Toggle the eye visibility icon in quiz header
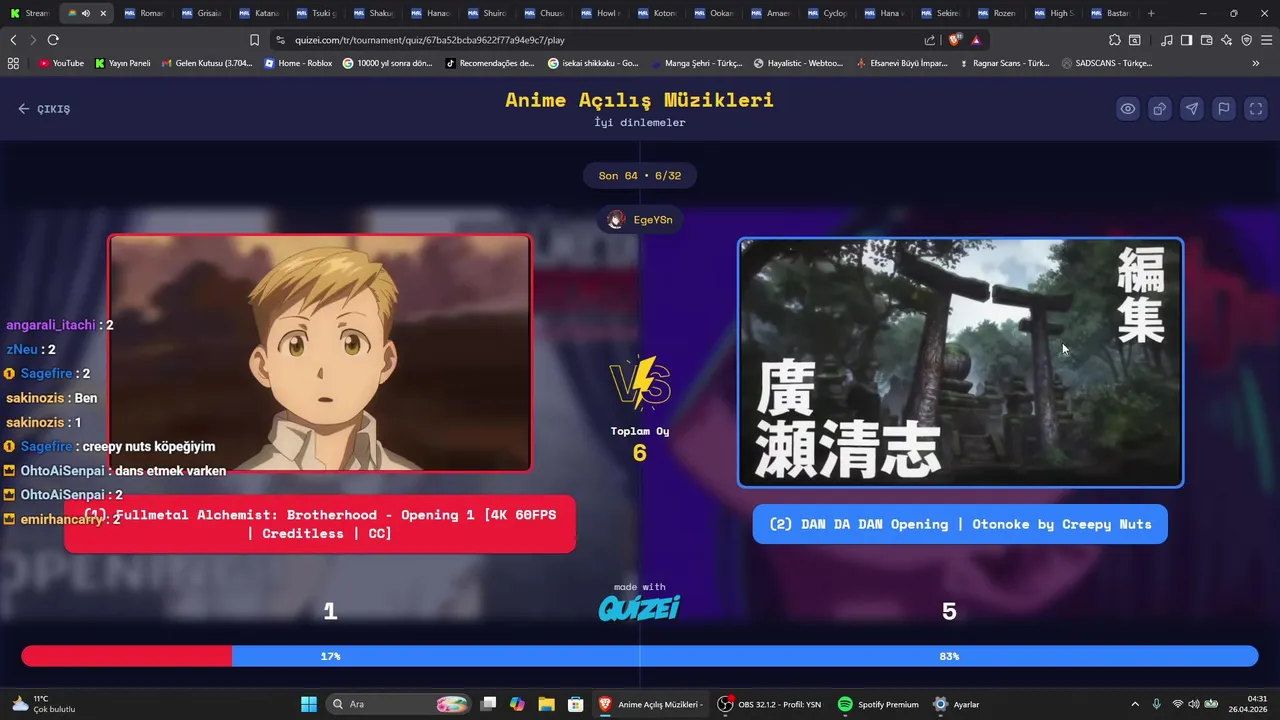 (1128, 109)
